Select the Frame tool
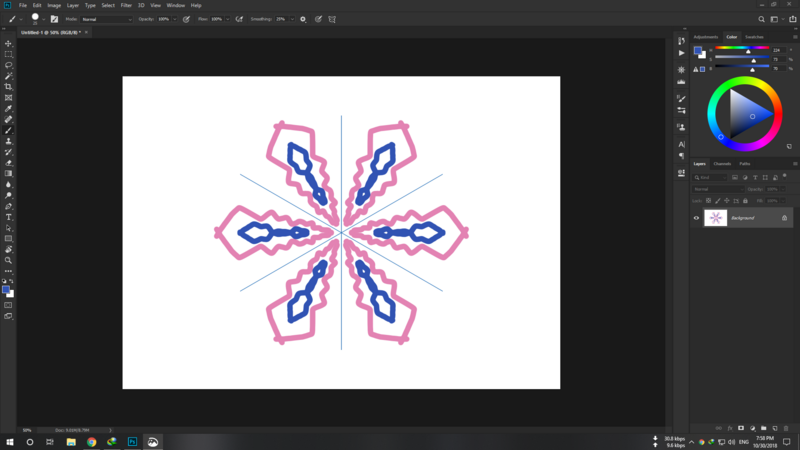 (8, 97)
